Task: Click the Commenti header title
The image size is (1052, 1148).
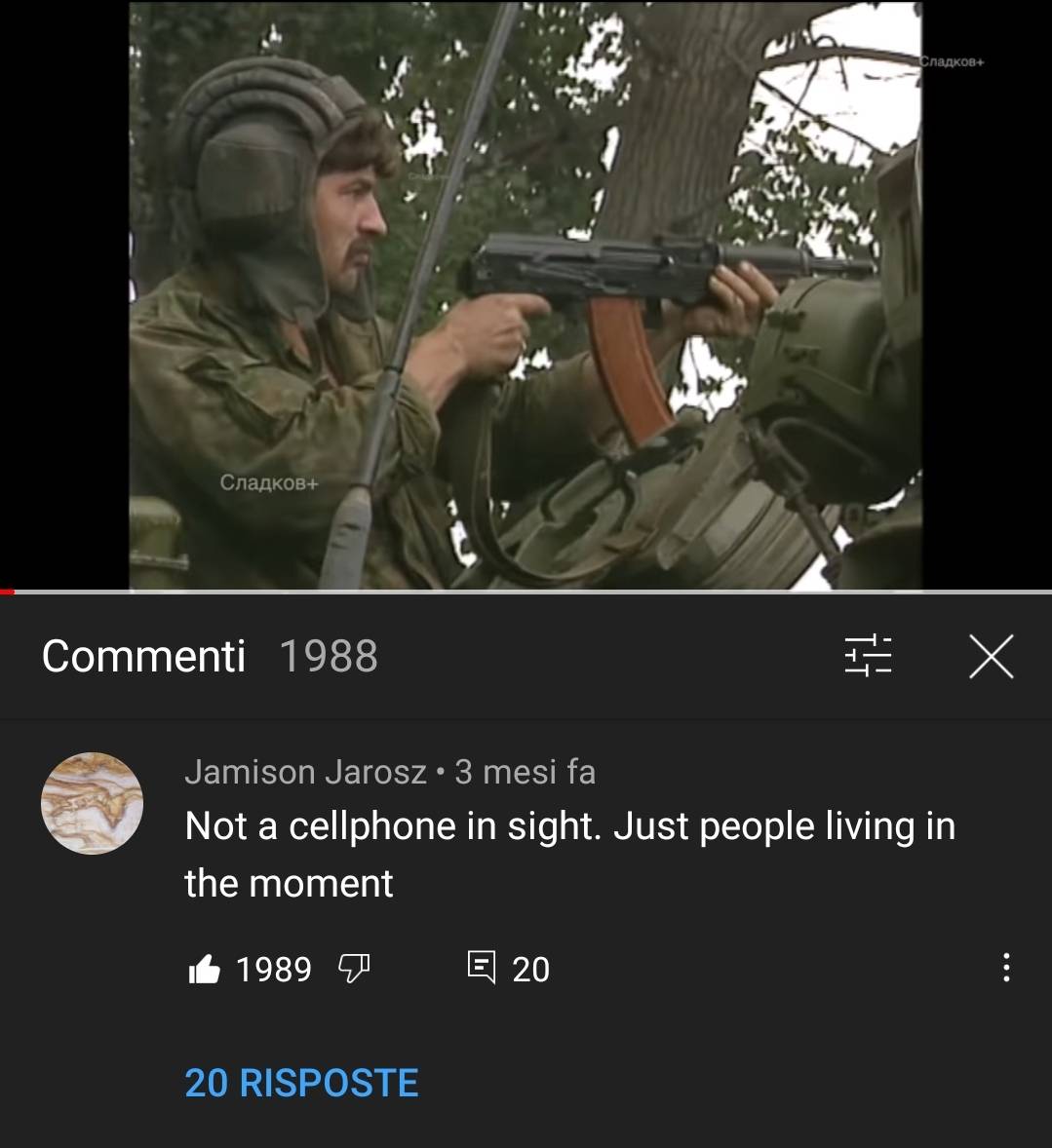Action: pos(143,656)
